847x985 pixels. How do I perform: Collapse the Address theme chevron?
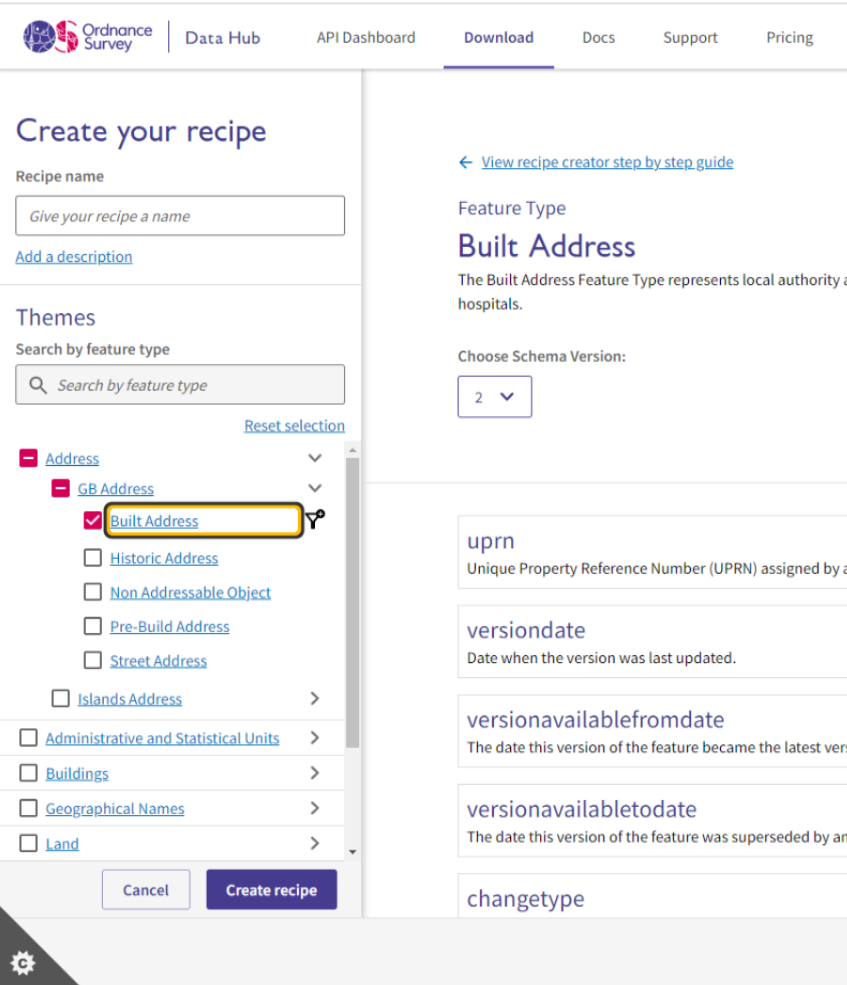coord(314,457)
